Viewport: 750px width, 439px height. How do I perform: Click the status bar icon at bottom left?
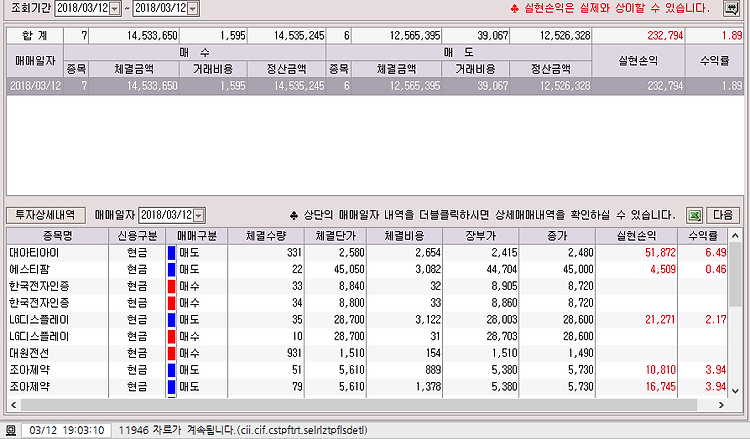click(x=11, y=430)
